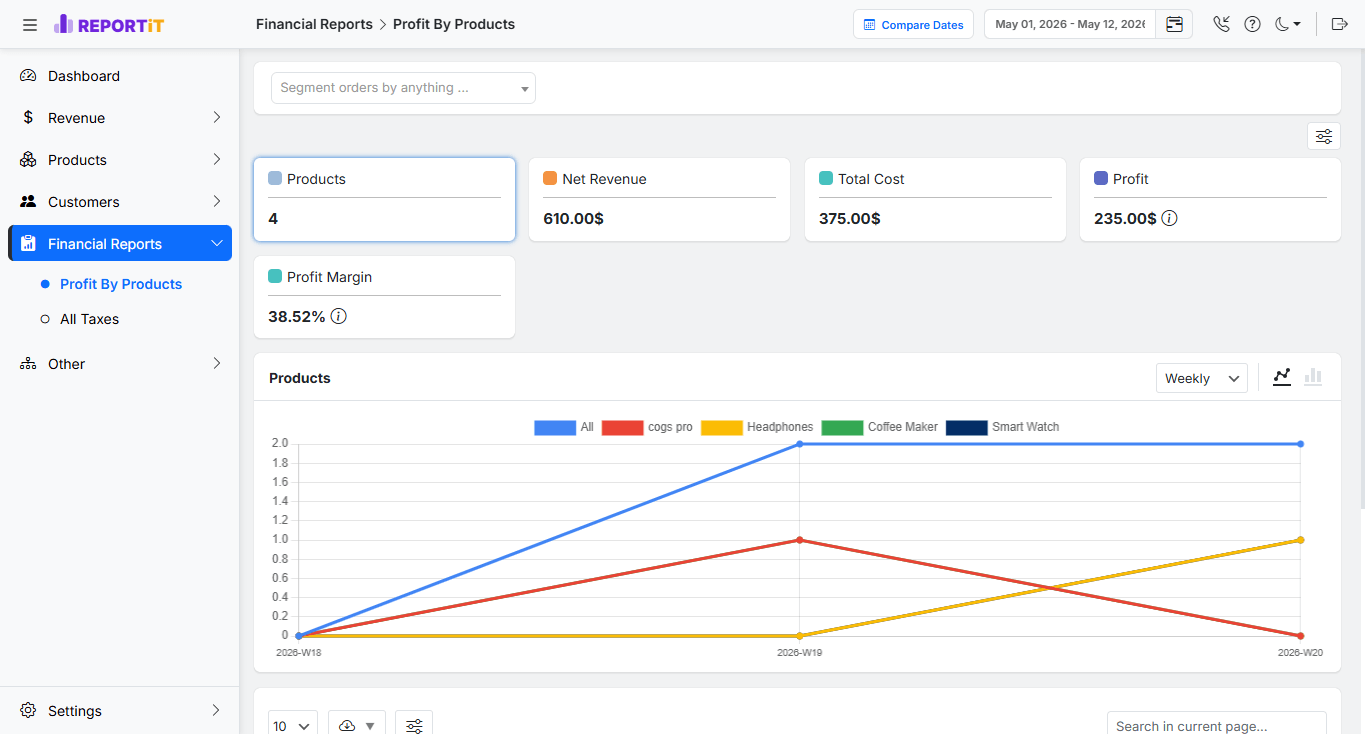Select the Total Cost card
The height and width of the screenshot is (734, 1365).
[935, 199]
